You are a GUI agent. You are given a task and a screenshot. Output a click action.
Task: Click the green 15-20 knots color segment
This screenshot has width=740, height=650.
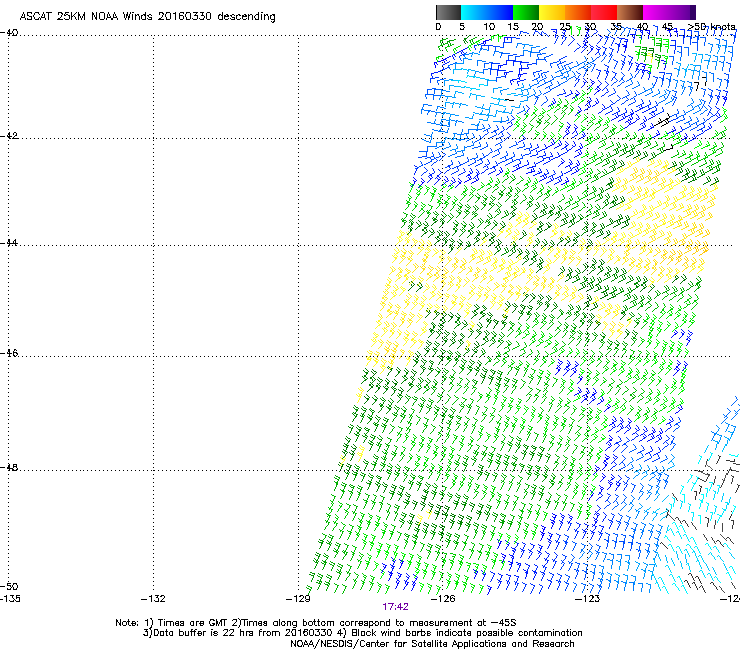[x=526, y=12]
